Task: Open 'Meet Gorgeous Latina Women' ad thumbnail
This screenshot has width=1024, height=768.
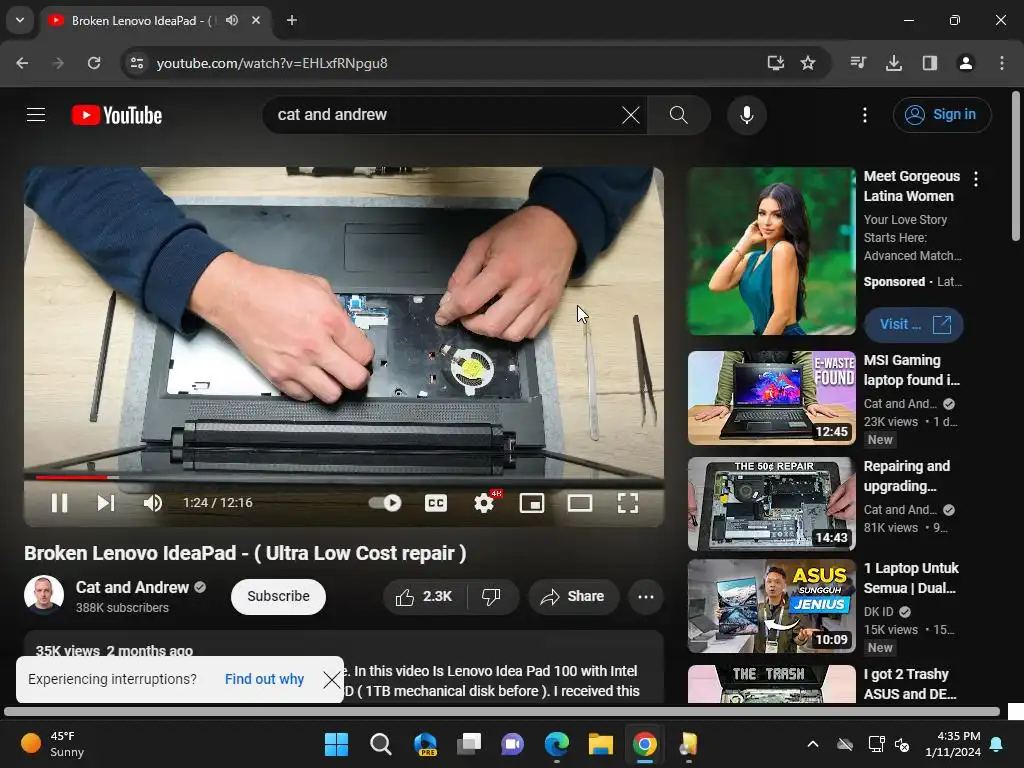Action: 771,251
